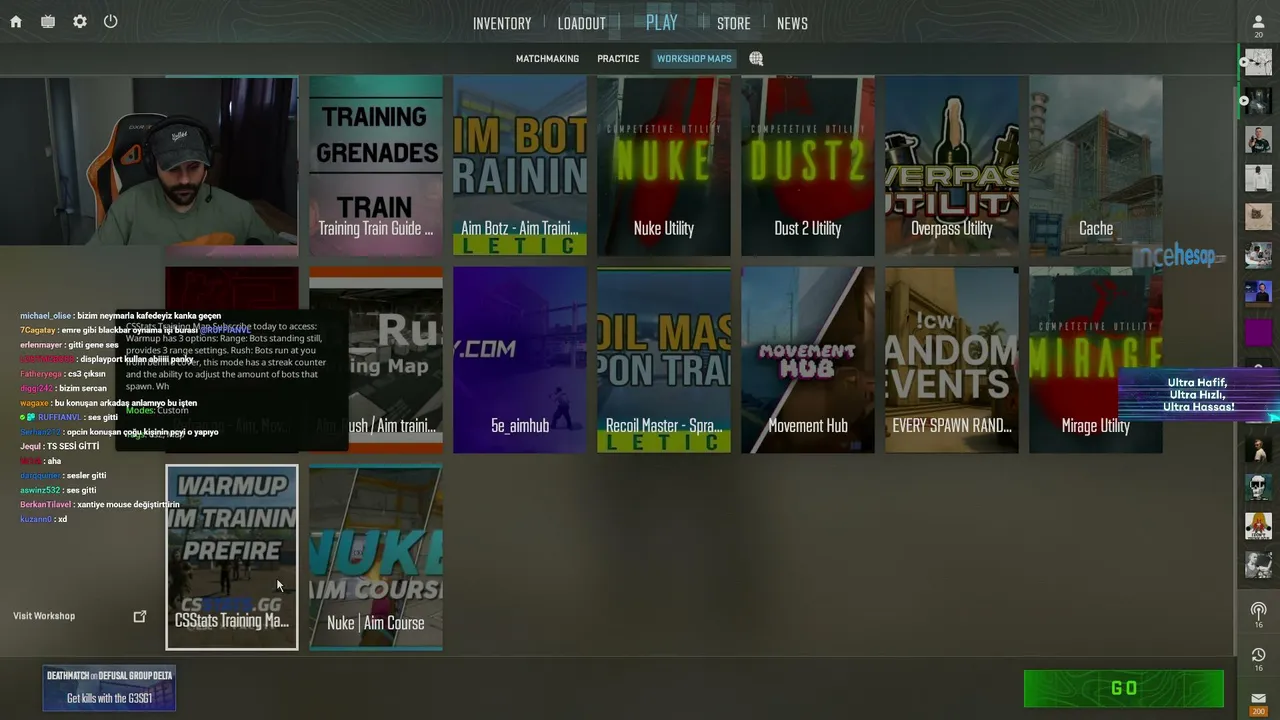The image size is (1280, 720).
Task: Click the power quit icon
Action: (111, 22)
